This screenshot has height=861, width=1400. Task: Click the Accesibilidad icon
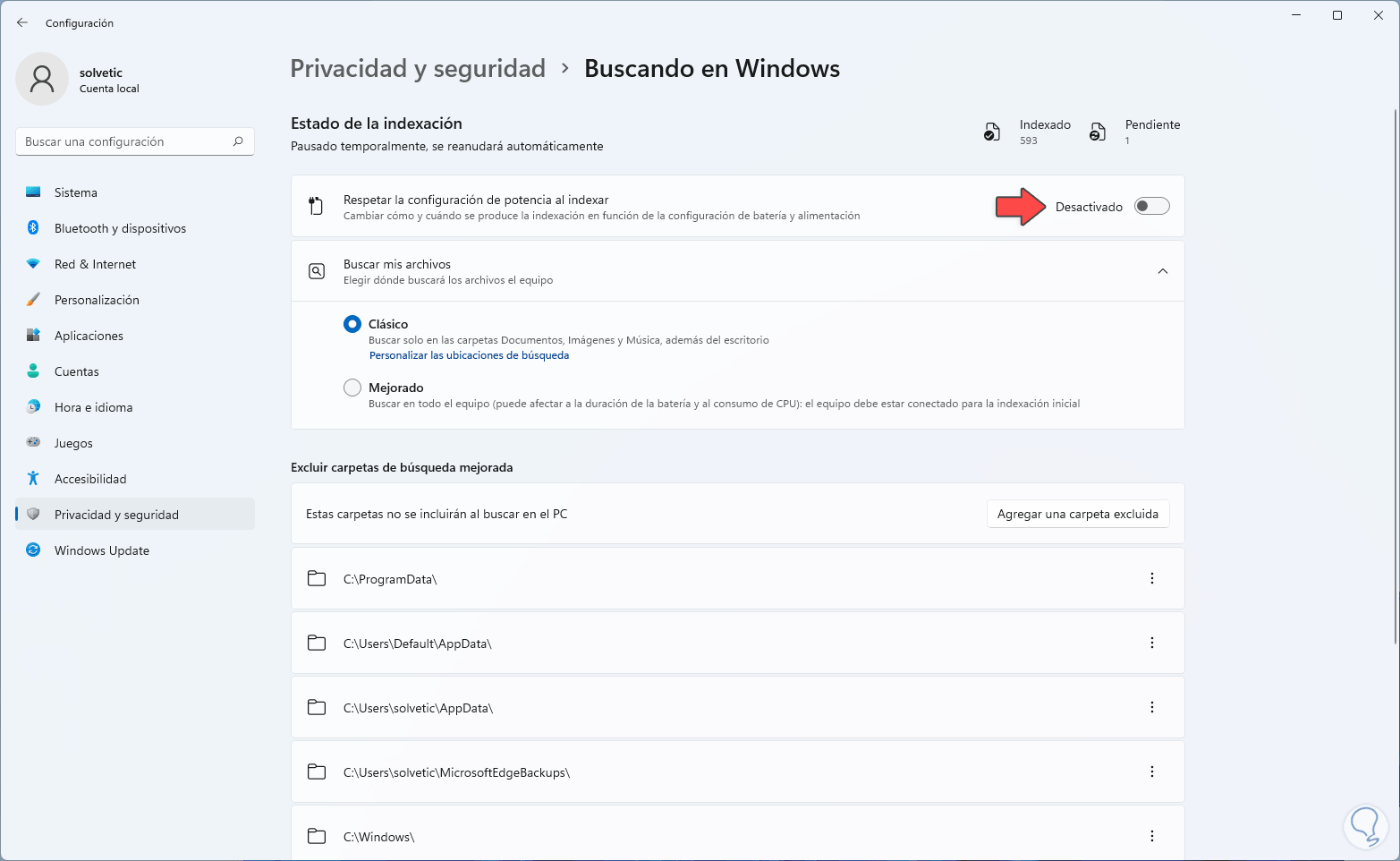[x=33, y=479]
